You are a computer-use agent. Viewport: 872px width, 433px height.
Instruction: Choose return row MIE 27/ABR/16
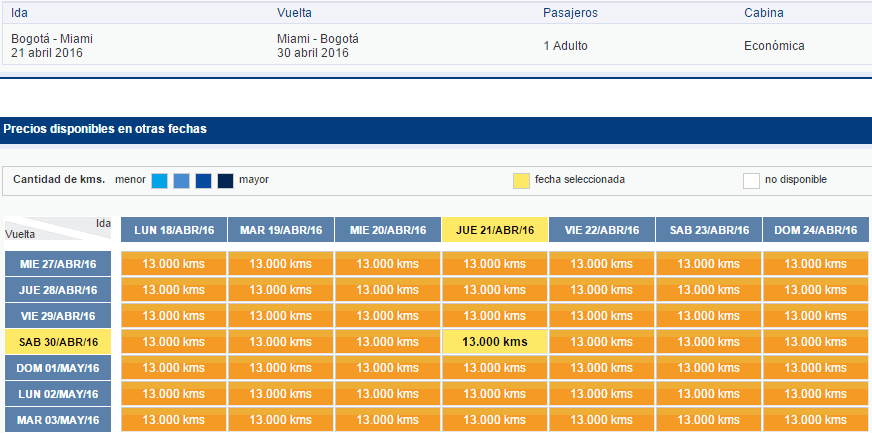tap(58, 263)
